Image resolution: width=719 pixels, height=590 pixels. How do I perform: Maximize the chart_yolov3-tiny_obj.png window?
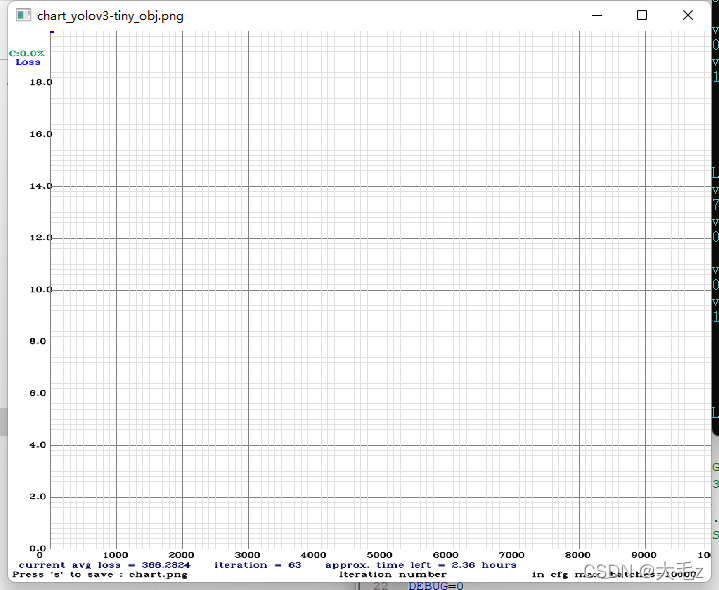pos(642,15)
